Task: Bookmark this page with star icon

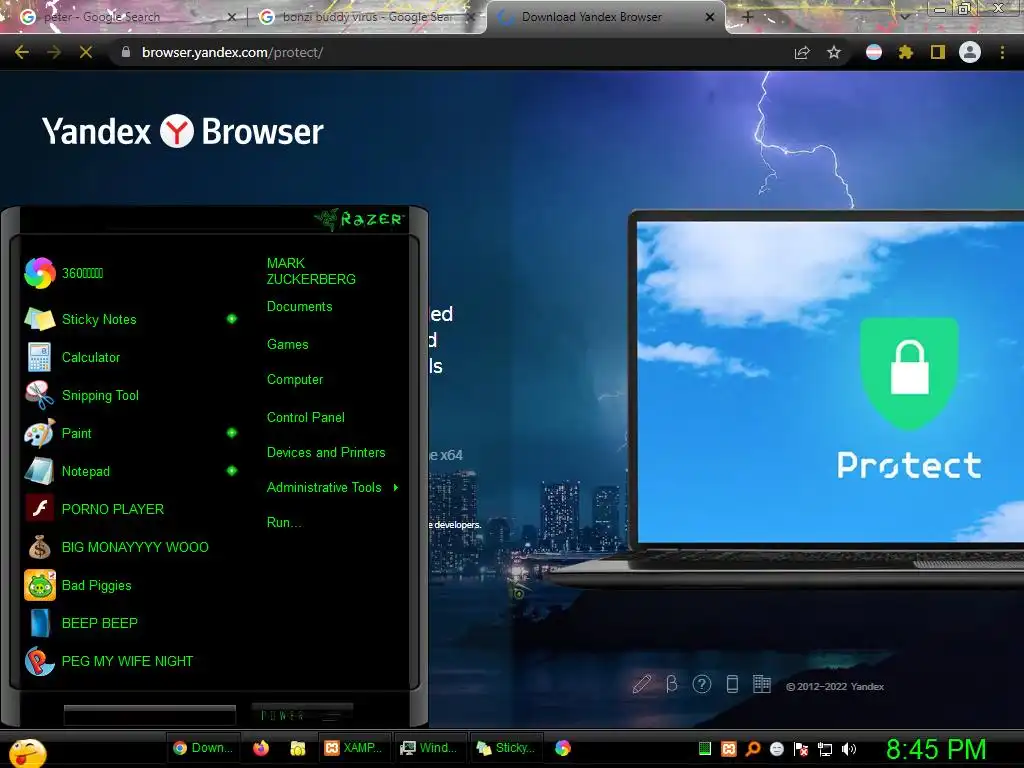Action: (x=834, y=52)
